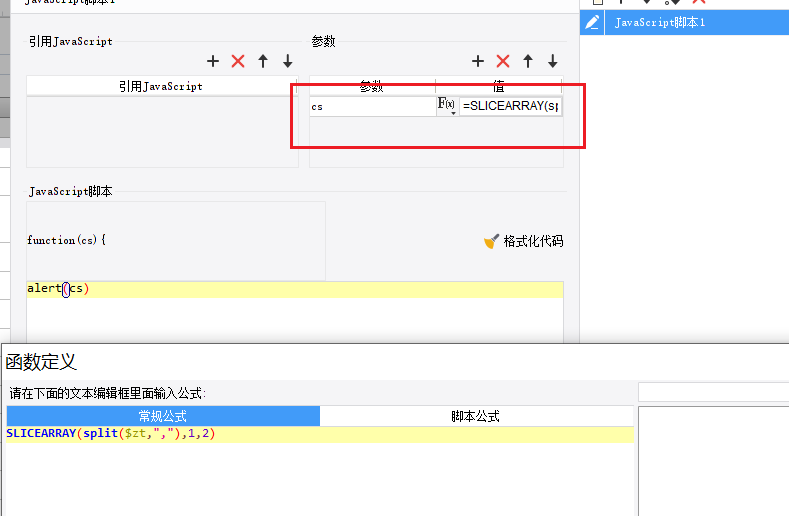Edit the =SLICEARRAY parameter value field

coord(510,106)
